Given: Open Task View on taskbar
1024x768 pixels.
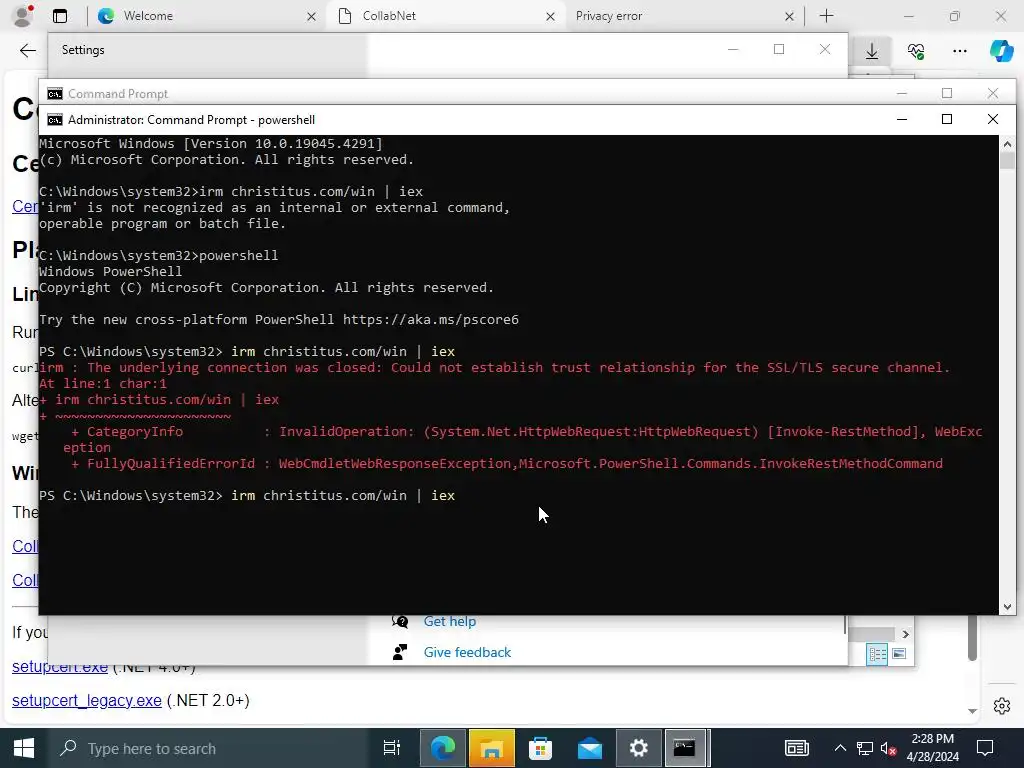Looking at the screenshot, I should tap(391, 748).
